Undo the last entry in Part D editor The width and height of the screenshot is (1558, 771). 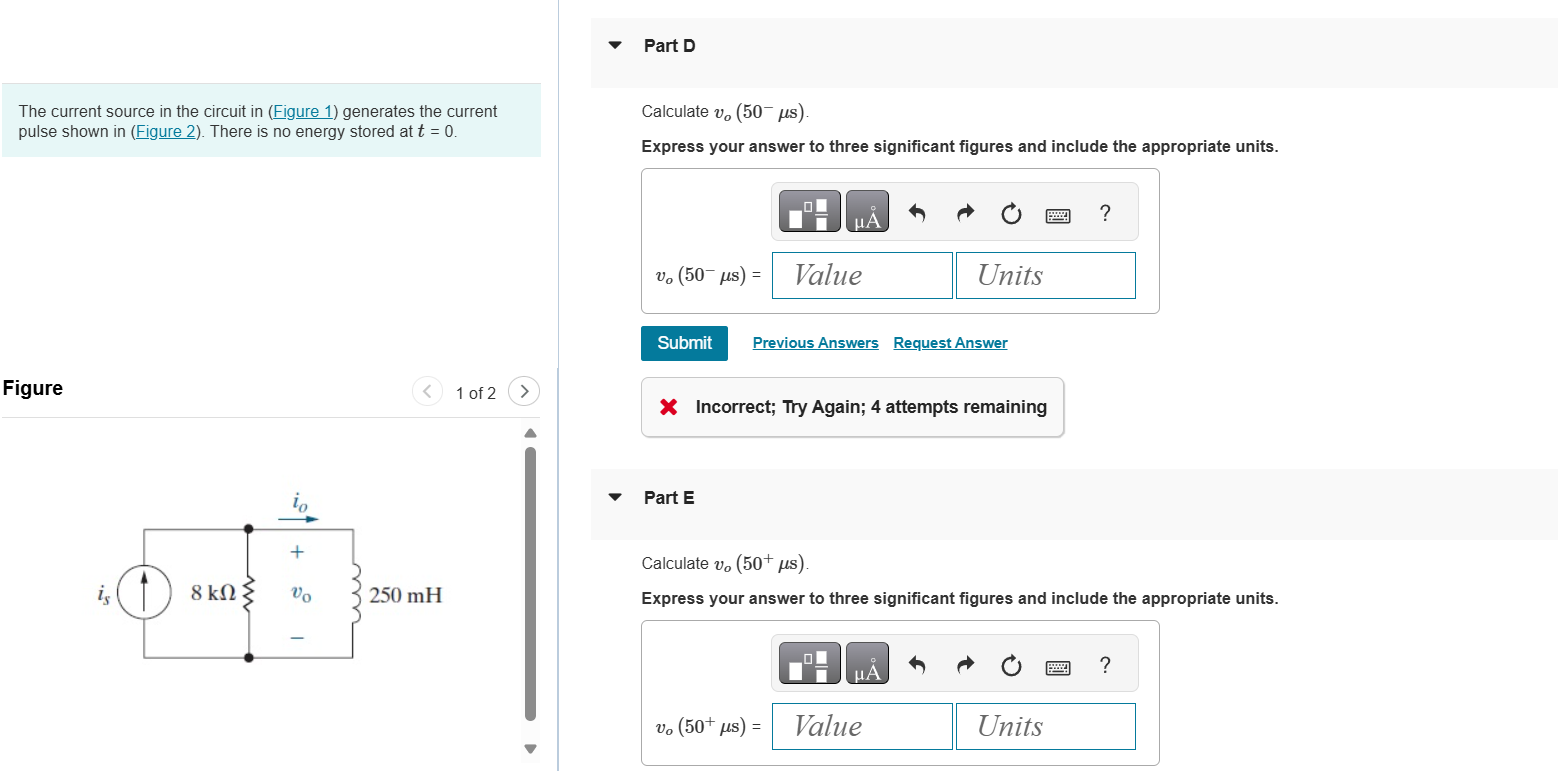click(x=917, y=212)
